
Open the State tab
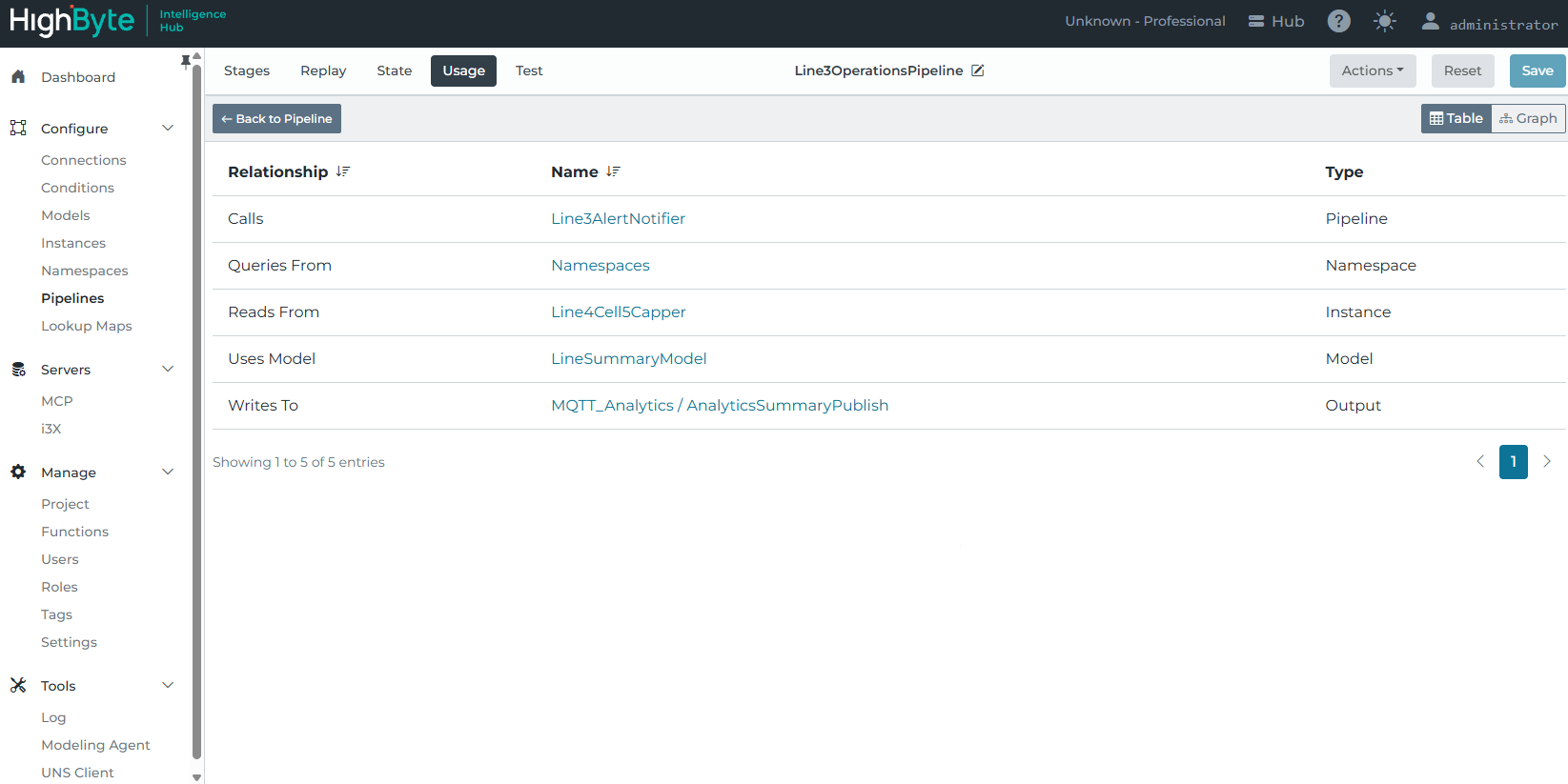coord(395,70)
